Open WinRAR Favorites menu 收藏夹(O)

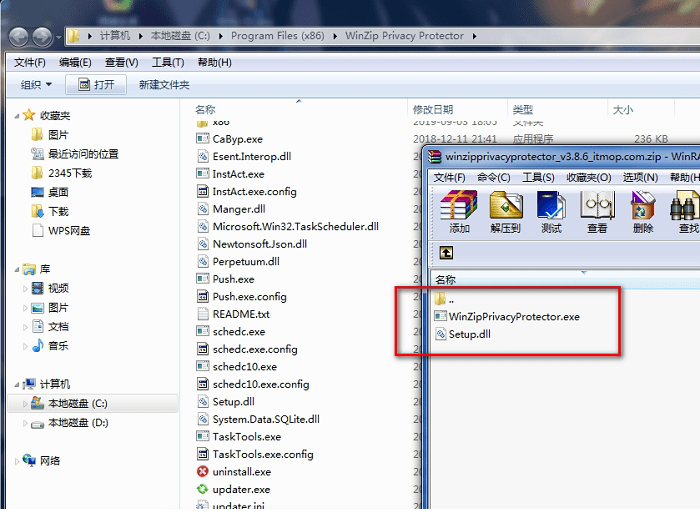tap(589, 178)
